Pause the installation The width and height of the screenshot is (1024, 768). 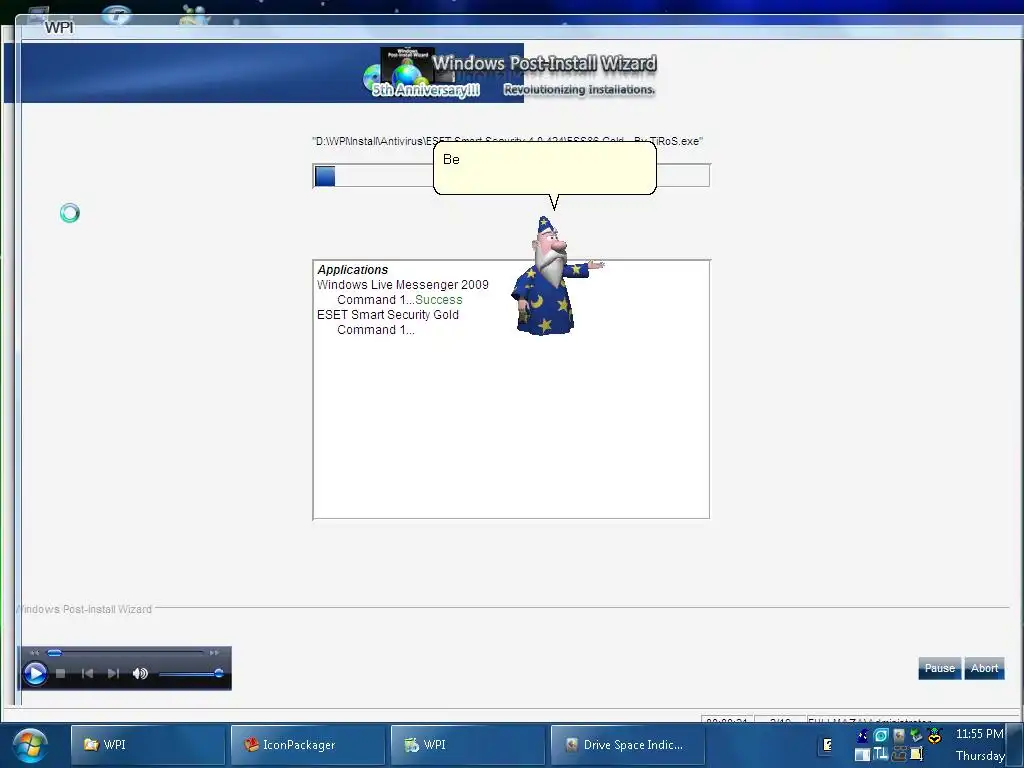click(x=939, y=668)
